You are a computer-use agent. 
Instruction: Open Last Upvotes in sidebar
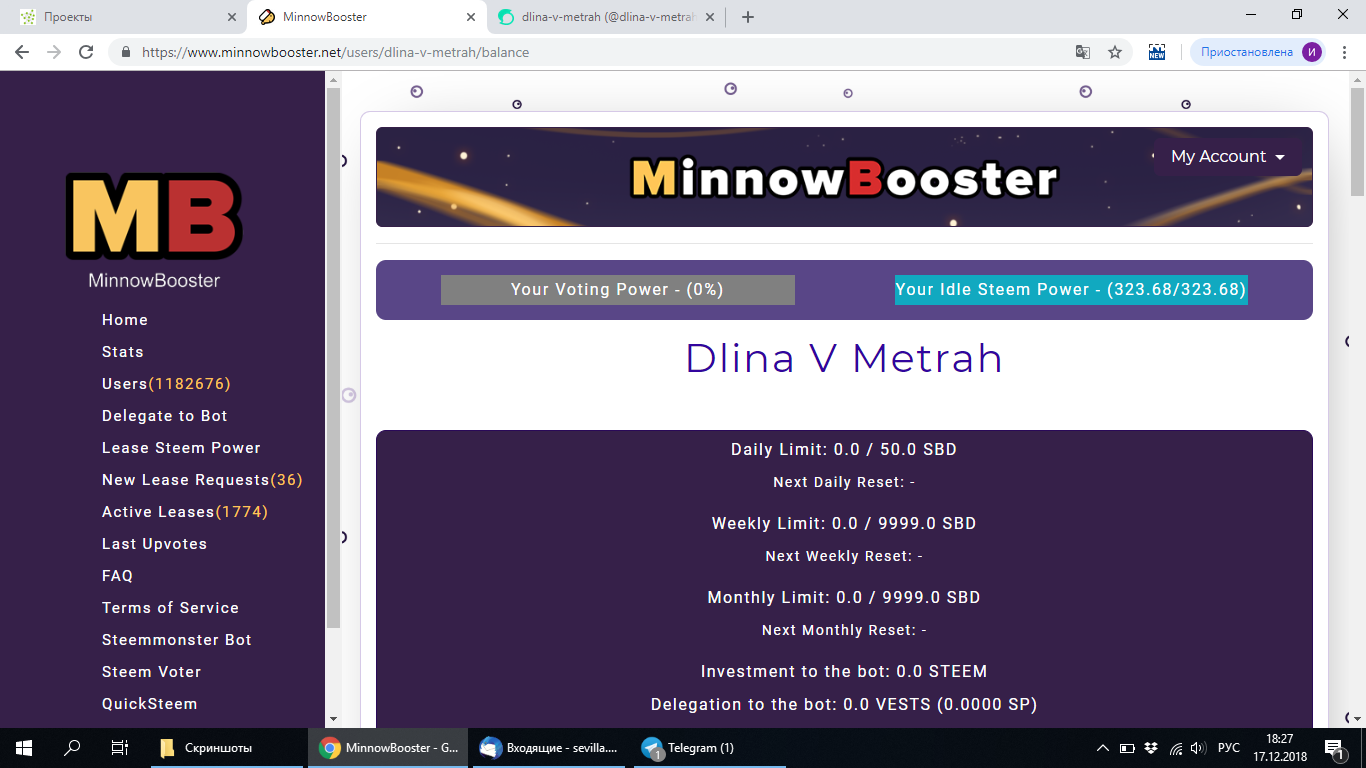pos(154,544)
